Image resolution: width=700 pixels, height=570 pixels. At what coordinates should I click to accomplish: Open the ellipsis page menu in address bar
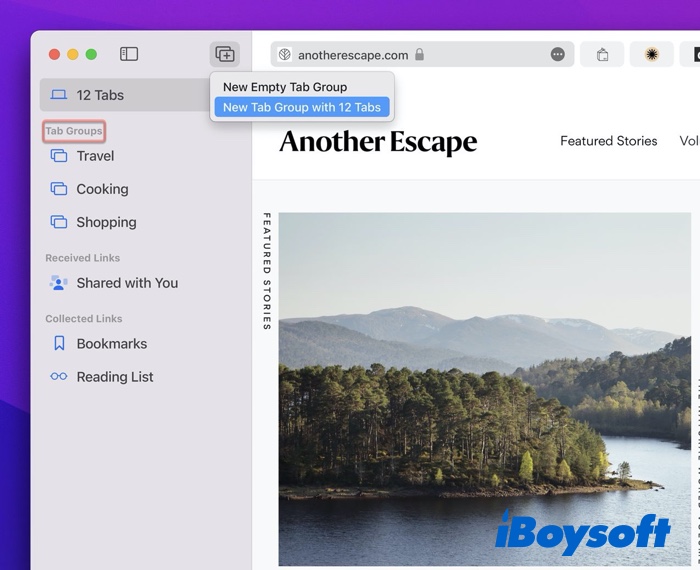pyautogui.click(x=558, y=55)
